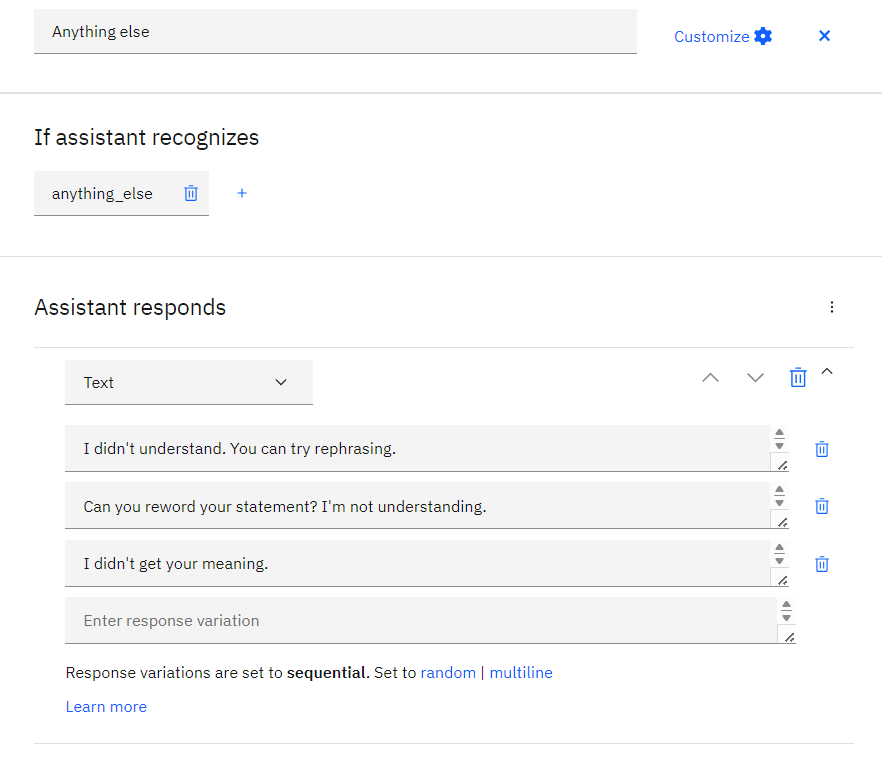
Task: Add a condition with the plus icon
Action: tap(242, 193)
